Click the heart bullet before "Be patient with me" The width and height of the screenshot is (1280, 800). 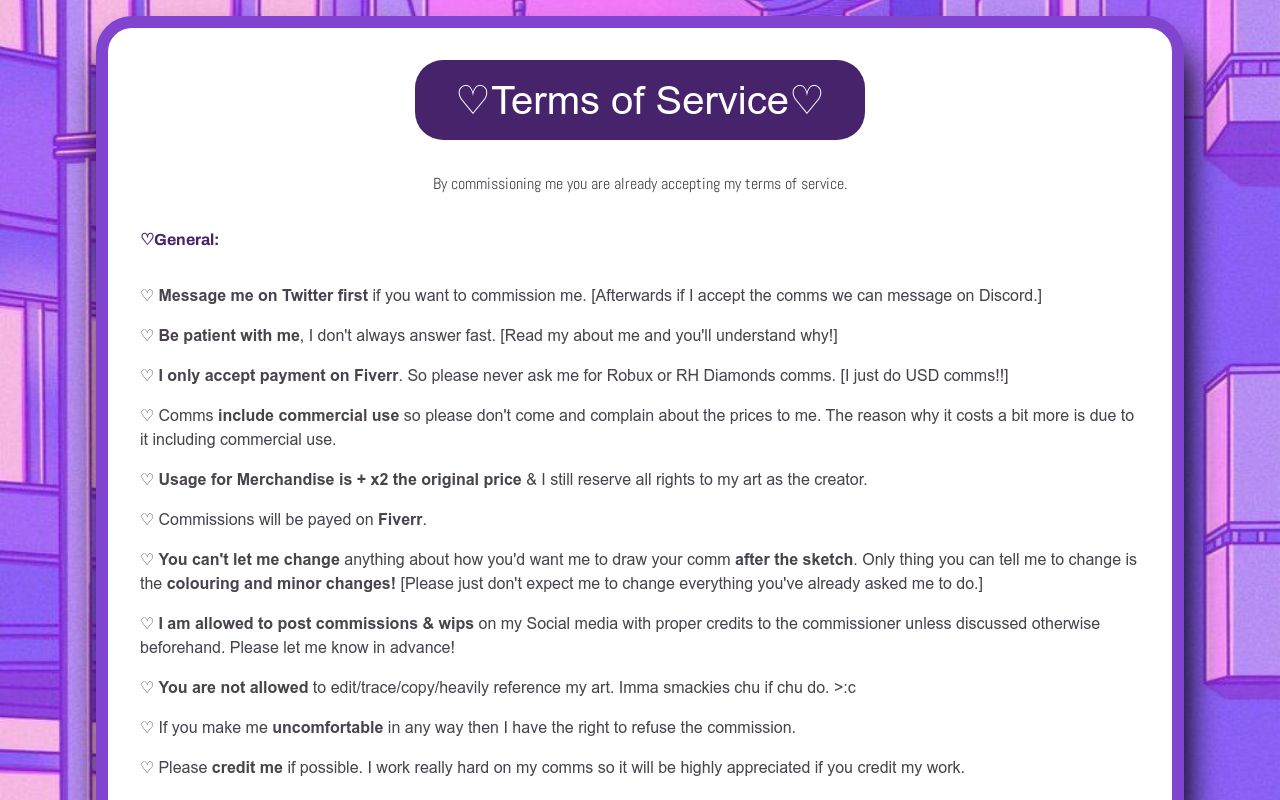(x=147, y=335)
